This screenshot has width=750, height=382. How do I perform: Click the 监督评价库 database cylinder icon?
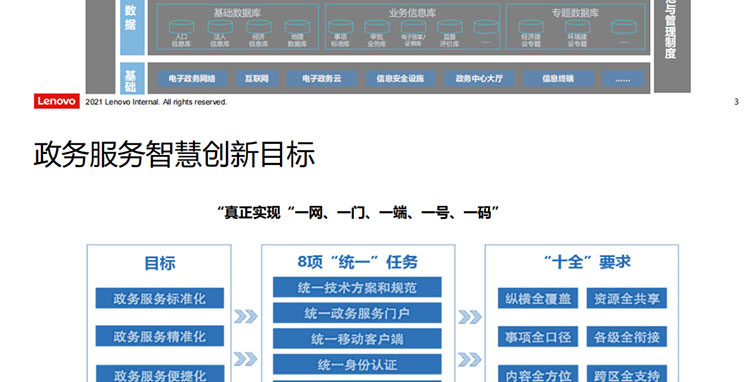tap(450, 27)
